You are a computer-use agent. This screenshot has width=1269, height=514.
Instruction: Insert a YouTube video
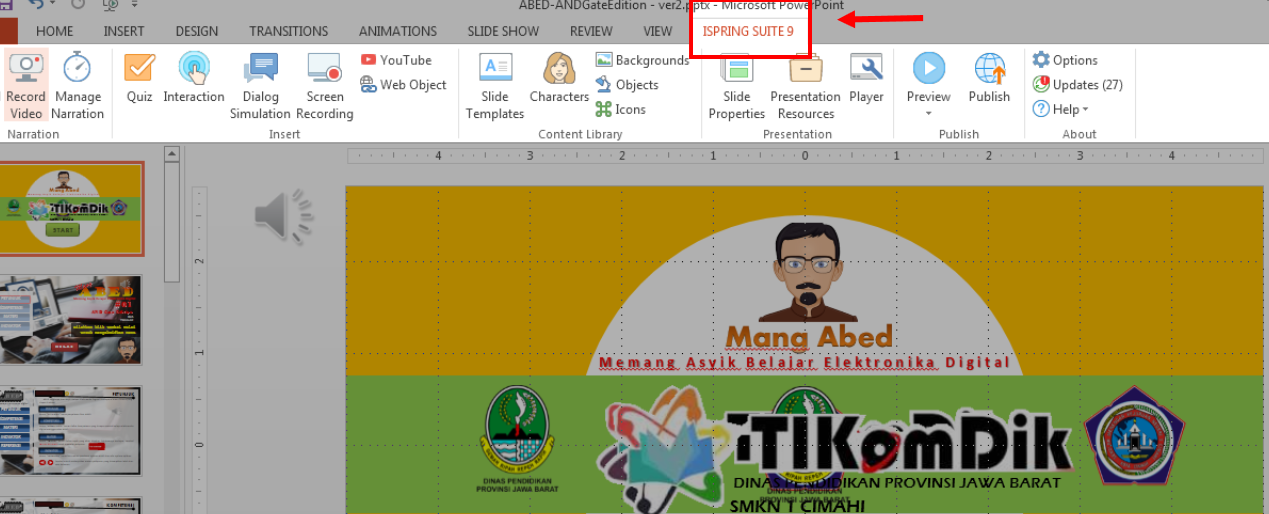click(x=396, y=60)
